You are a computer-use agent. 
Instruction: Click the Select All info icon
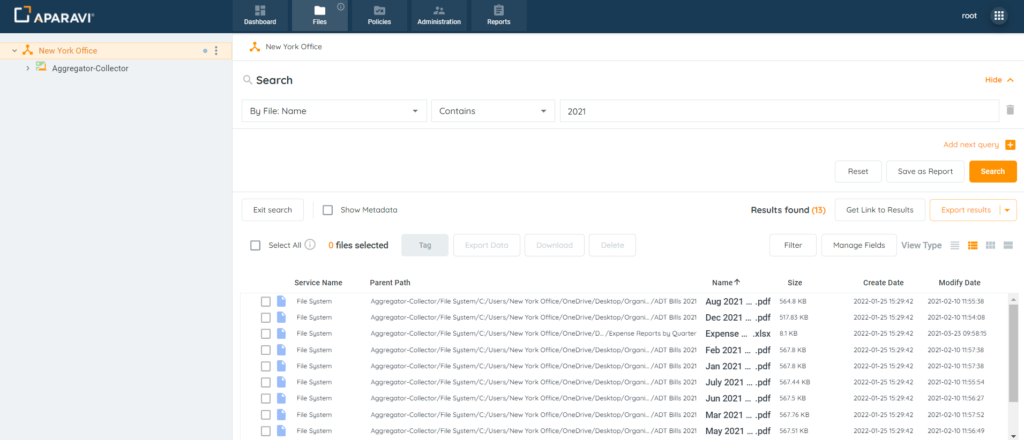pos(310,245)
